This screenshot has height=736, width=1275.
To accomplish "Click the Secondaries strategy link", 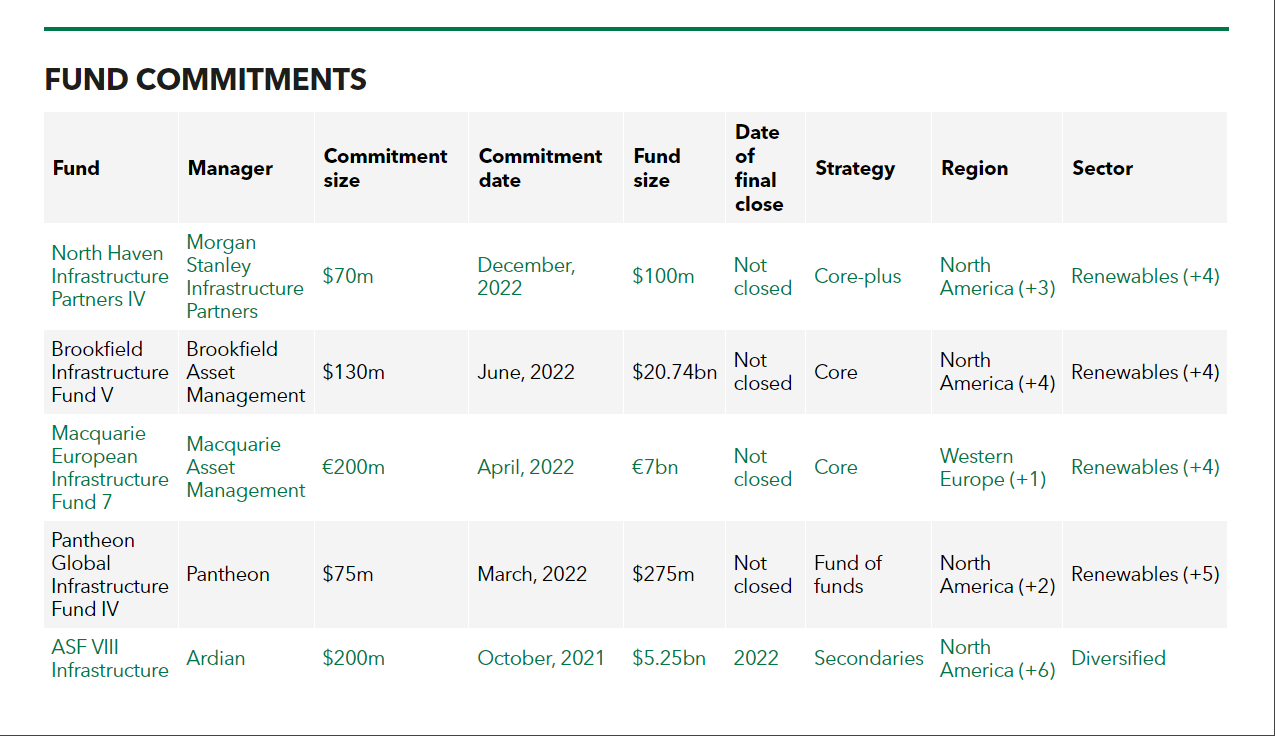I will click(x=868, y=658).
